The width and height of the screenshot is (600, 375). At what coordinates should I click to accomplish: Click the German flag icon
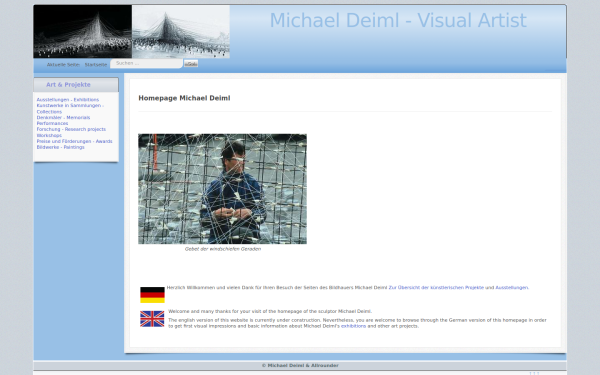(152, 295)
